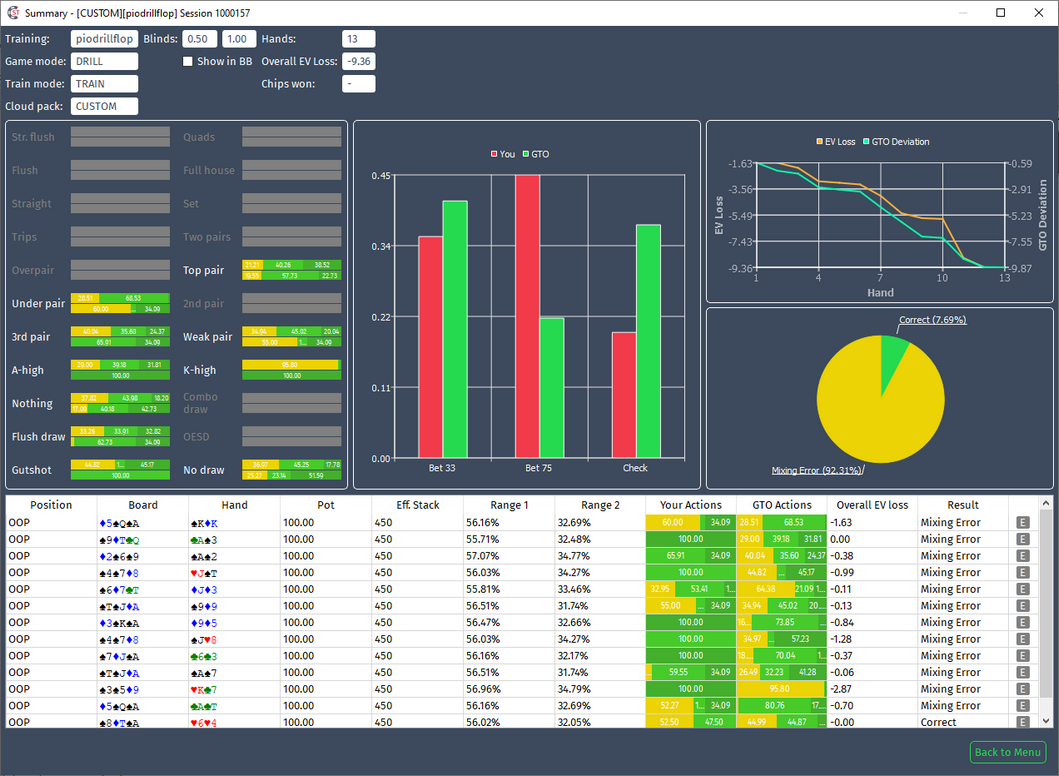Click the E icon on the Correct result row
Image resolution: width=1059 pixels, height=776 pixels.
point(1023,722)
